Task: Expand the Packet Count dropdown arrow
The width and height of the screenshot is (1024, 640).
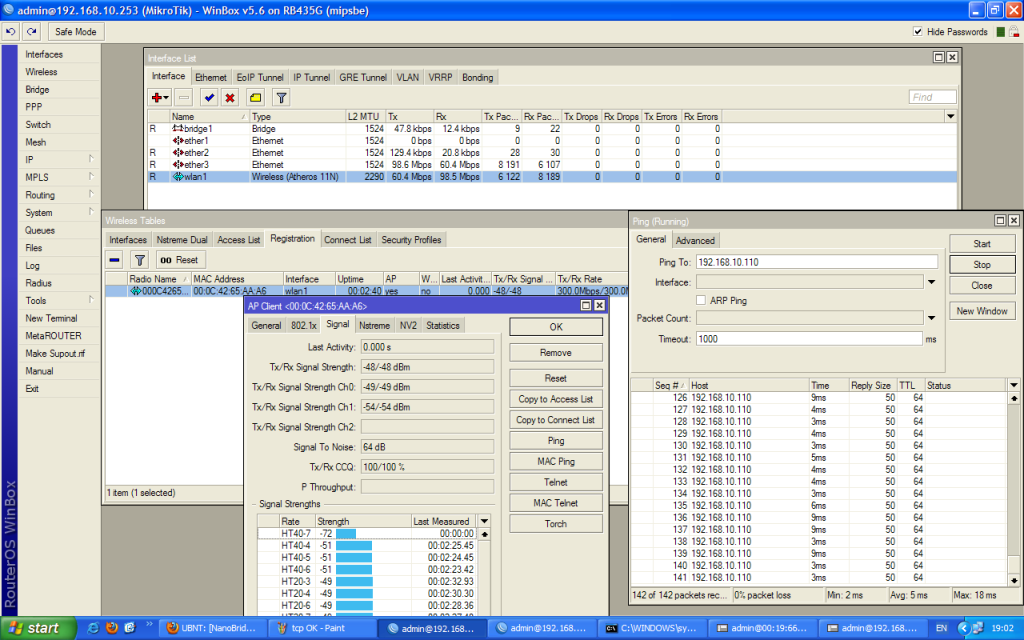Action: [931, 319]
